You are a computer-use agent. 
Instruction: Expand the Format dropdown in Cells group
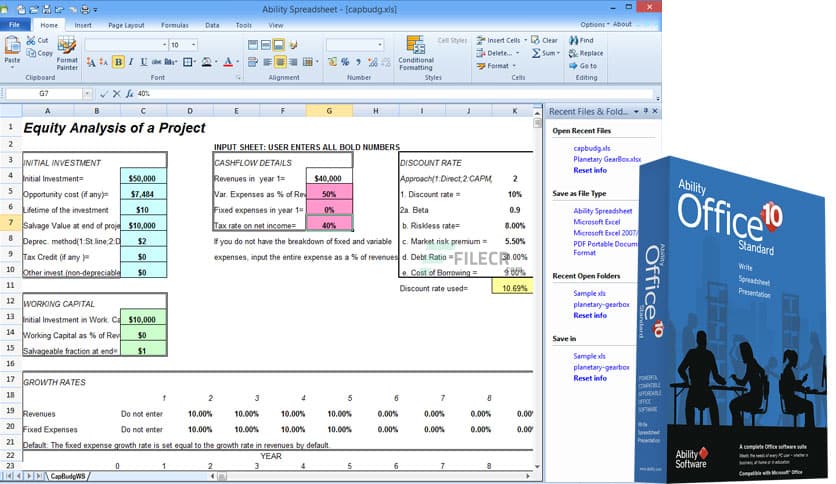tap(514, 66)
